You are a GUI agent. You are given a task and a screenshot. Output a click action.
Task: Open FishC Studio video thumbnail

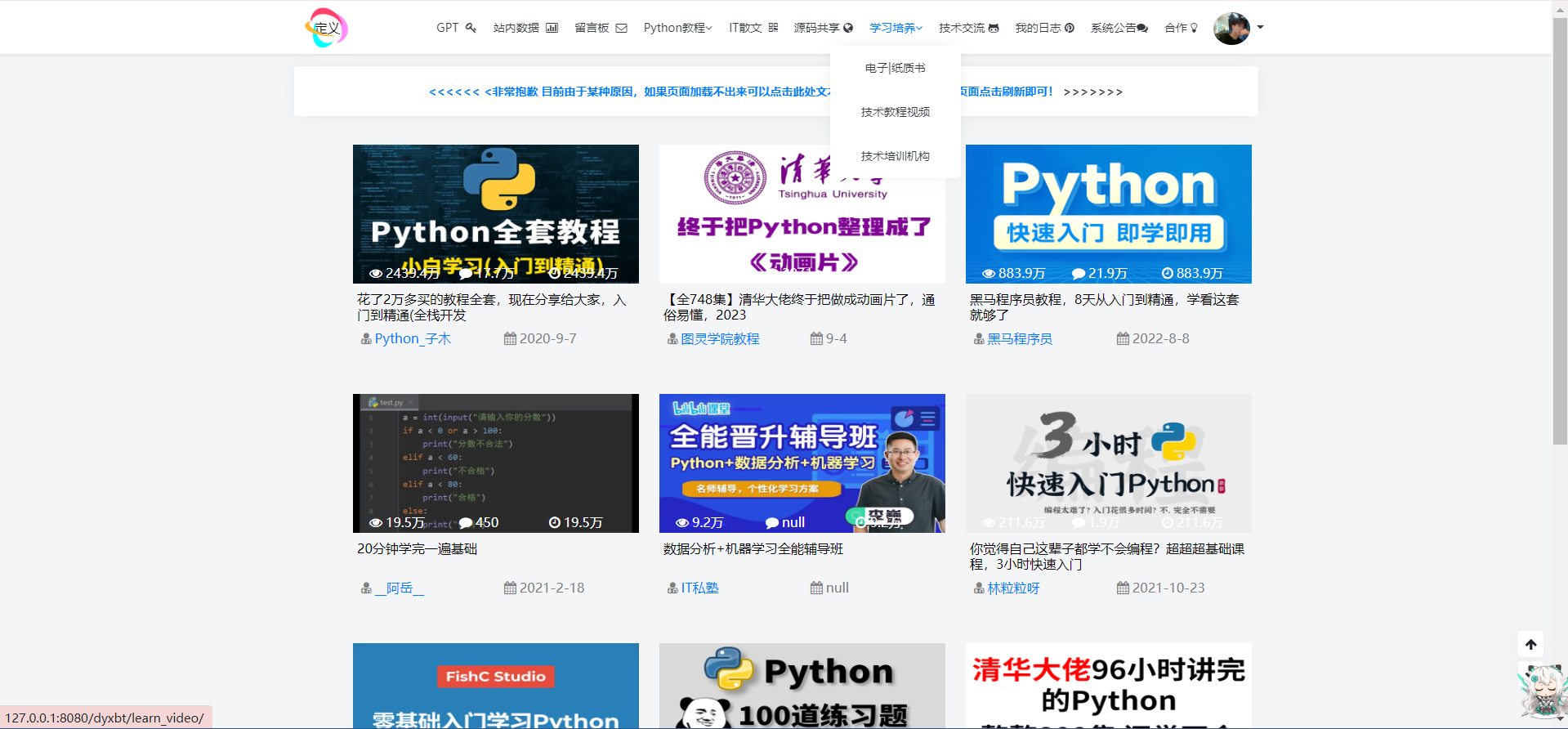(496, 686)
